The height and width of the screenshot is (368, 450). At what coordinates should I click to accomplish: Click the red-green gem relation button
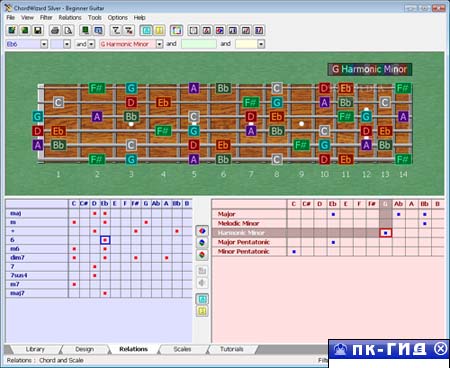tap(202, 255)
